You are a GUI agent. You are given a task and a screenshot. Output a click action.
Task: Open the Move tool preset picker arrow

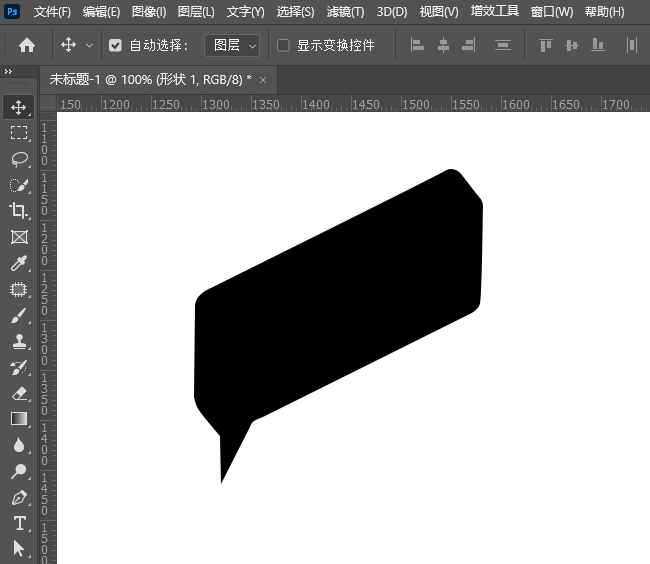(x=90, y=45)
